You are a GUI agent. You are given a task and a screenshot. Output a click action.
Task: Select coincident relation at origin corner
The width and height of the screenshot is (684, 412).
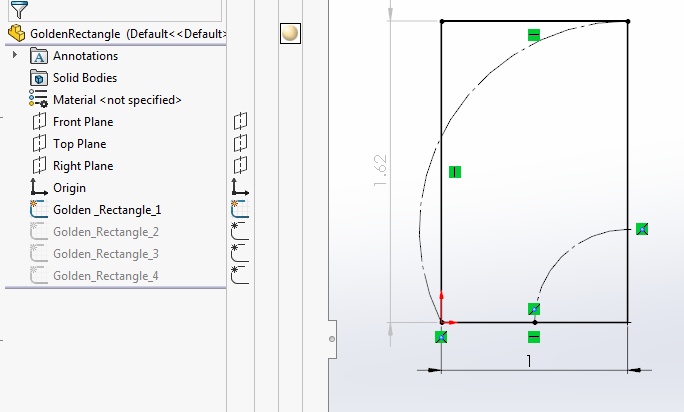[x=441, y=337]
